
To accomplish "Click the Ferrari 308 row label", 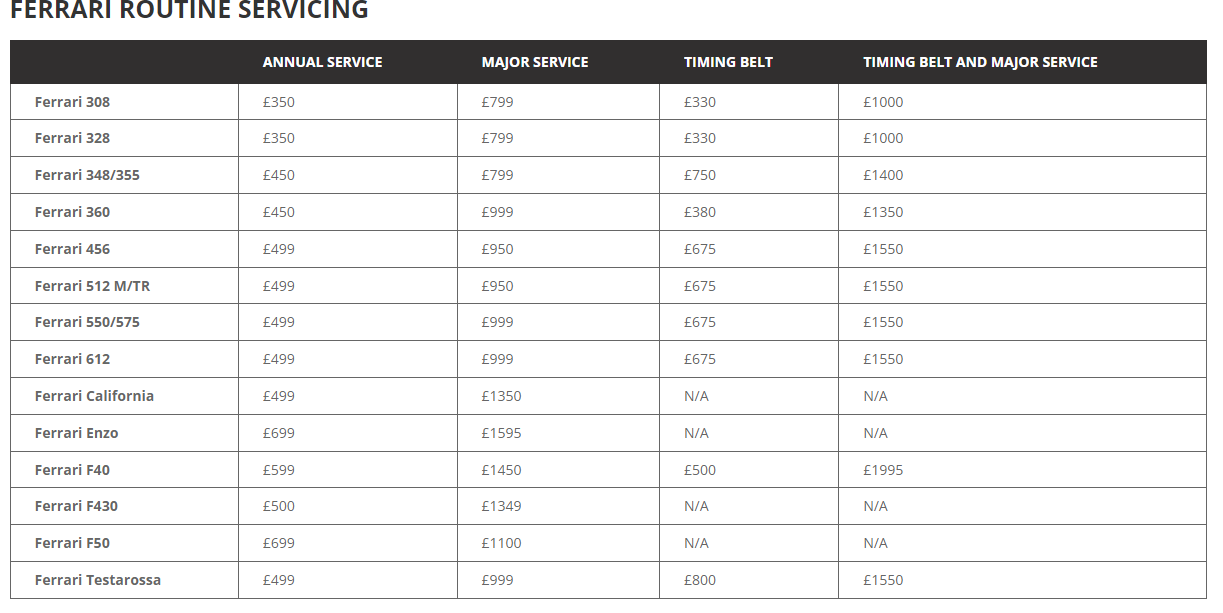I will [x=72, y=102].
